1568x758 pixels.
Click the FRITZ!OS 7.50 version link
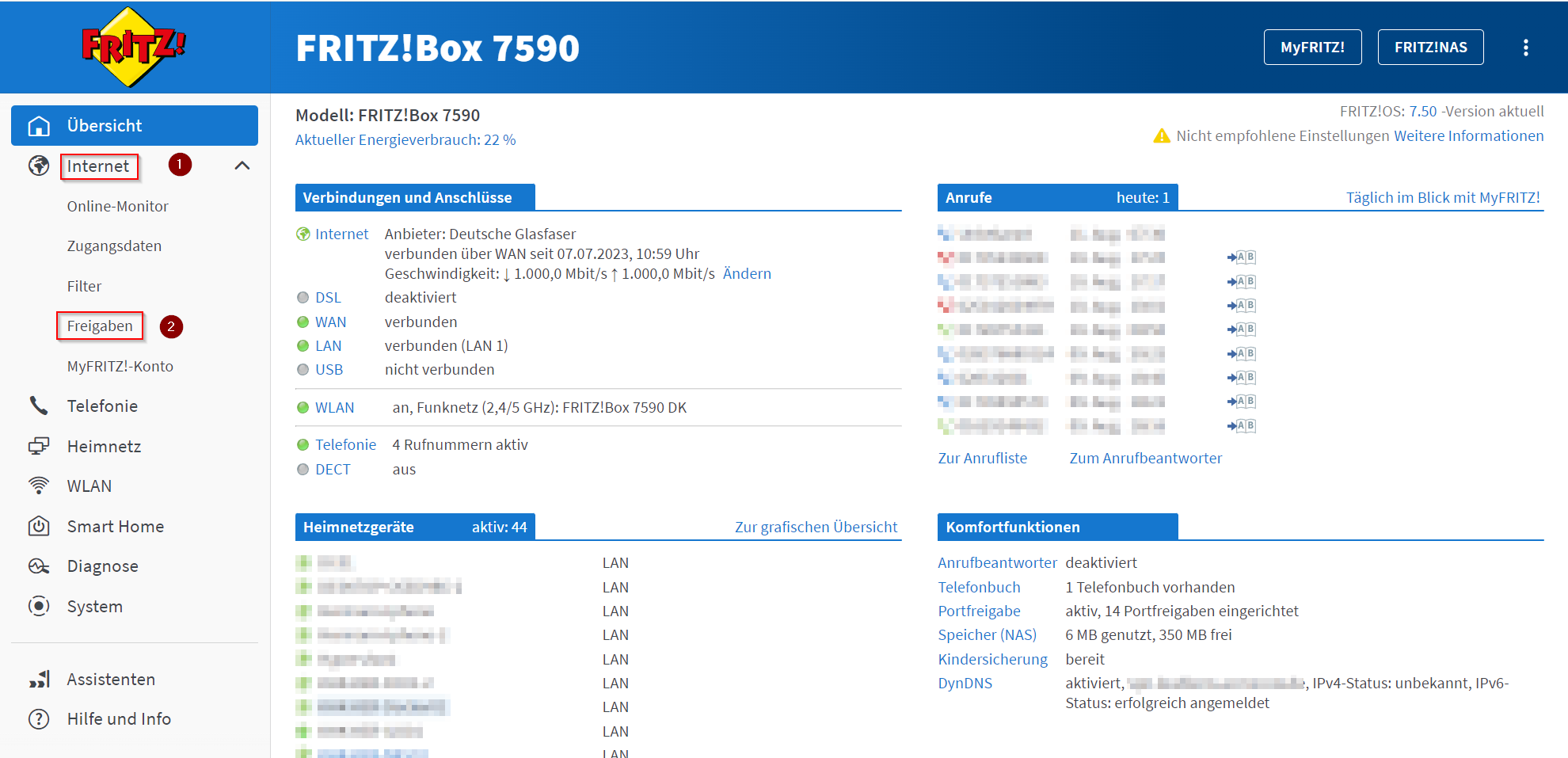(x=1423, y=111)
